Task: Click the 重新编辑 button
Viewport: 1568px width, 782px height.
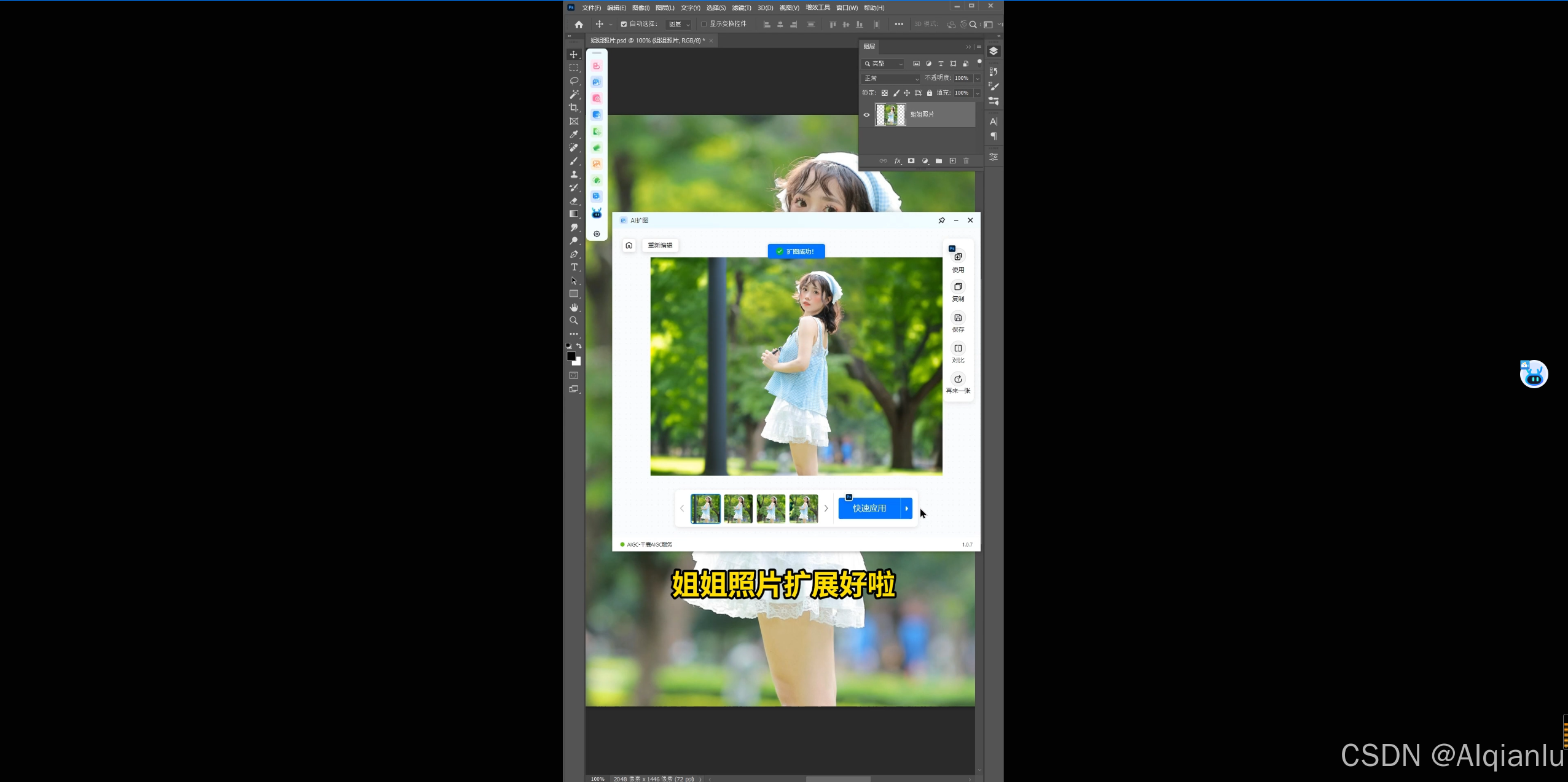Action: pos(660,245)
